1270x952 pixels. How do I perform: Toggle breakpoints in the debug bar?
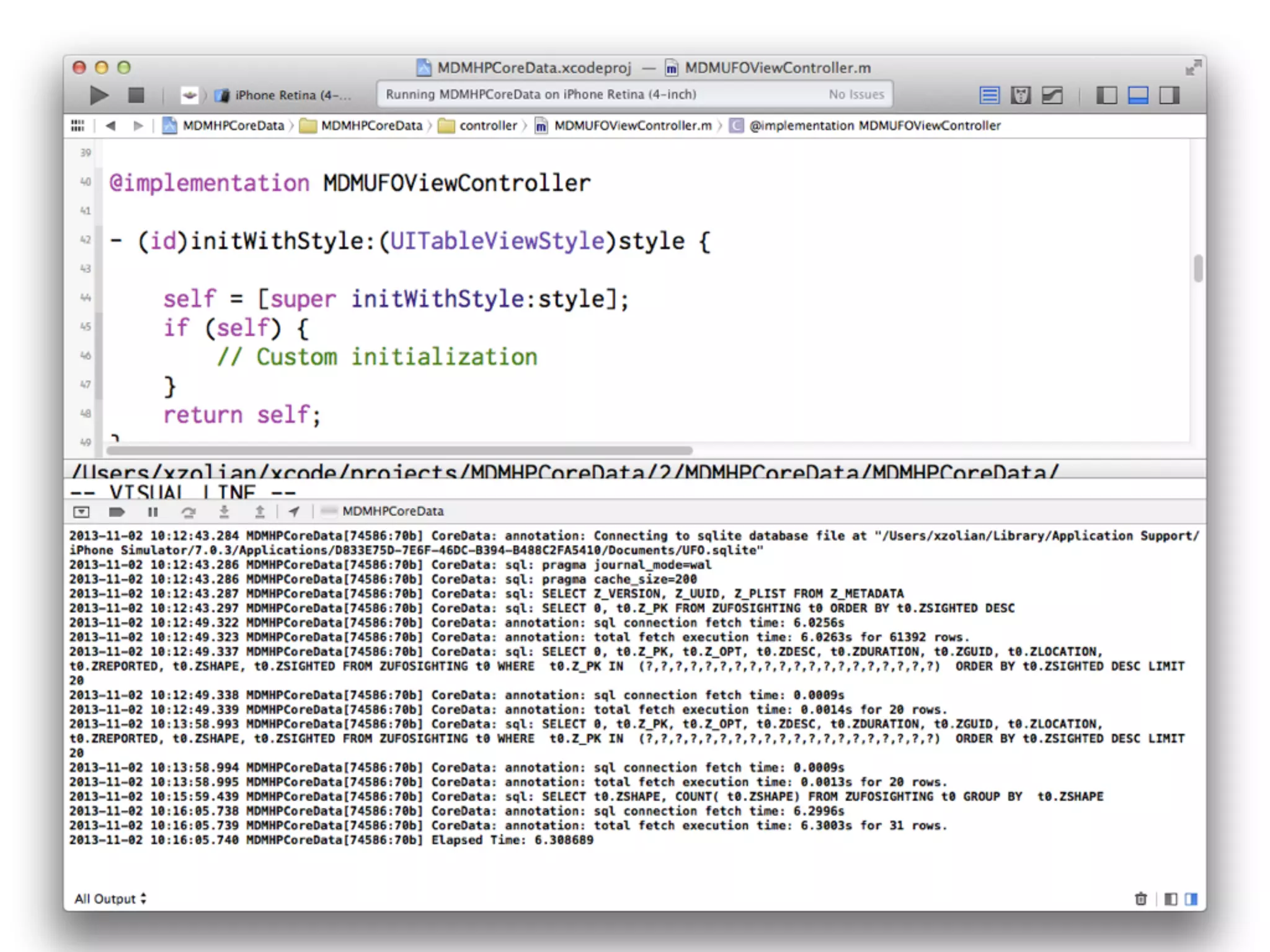click(x=117, y=511)
